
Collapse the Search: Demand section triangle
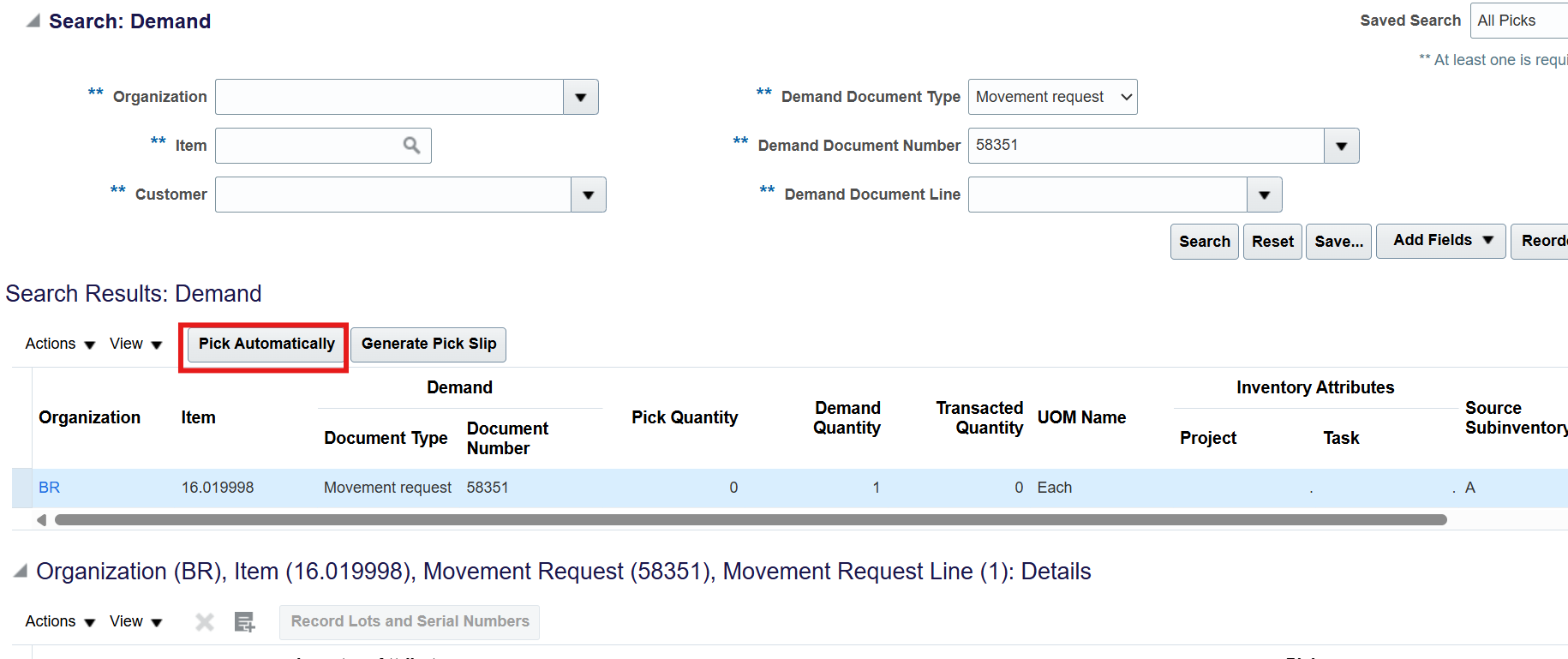(x=33, y=21)
